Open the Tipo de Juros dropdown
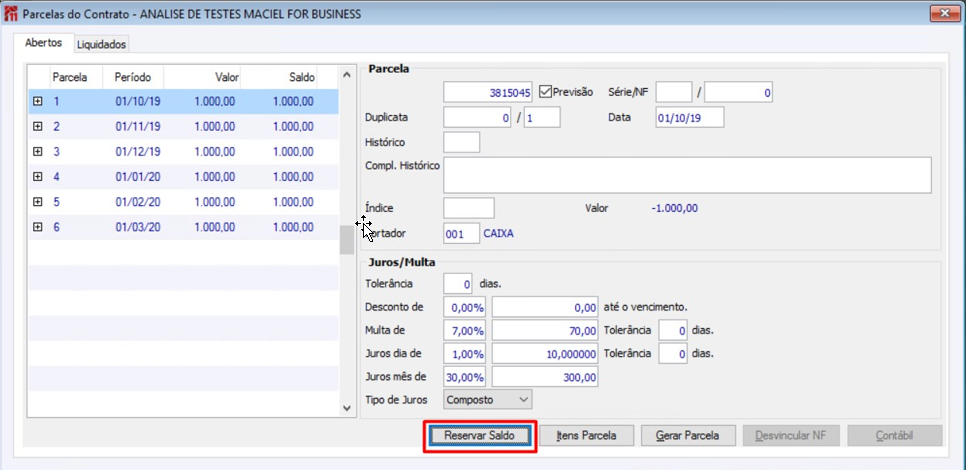Screen dimensions: 967x470 tap(488, 400)
